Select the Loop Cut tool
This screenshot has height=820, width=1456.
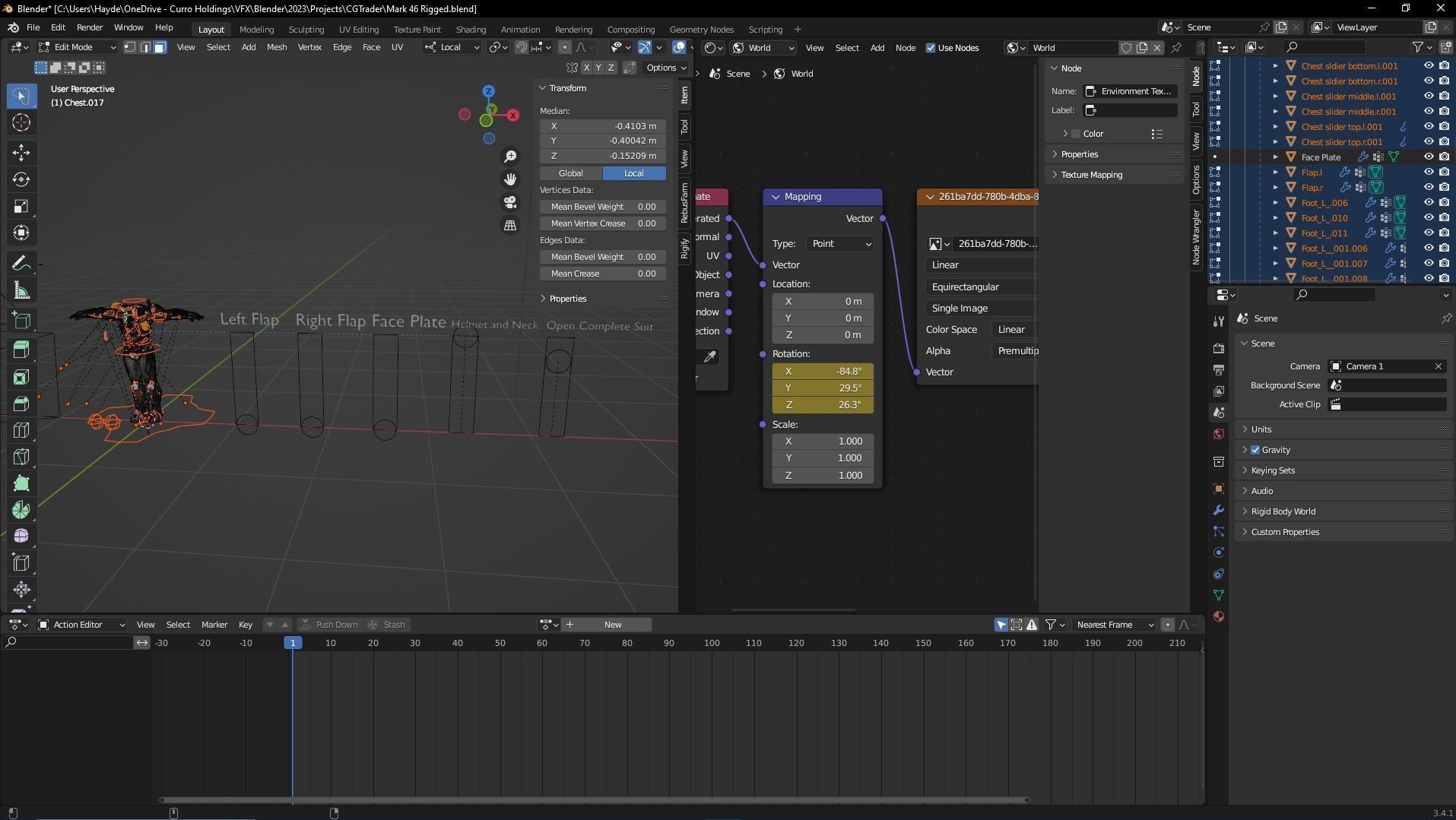tap(21, 430)
